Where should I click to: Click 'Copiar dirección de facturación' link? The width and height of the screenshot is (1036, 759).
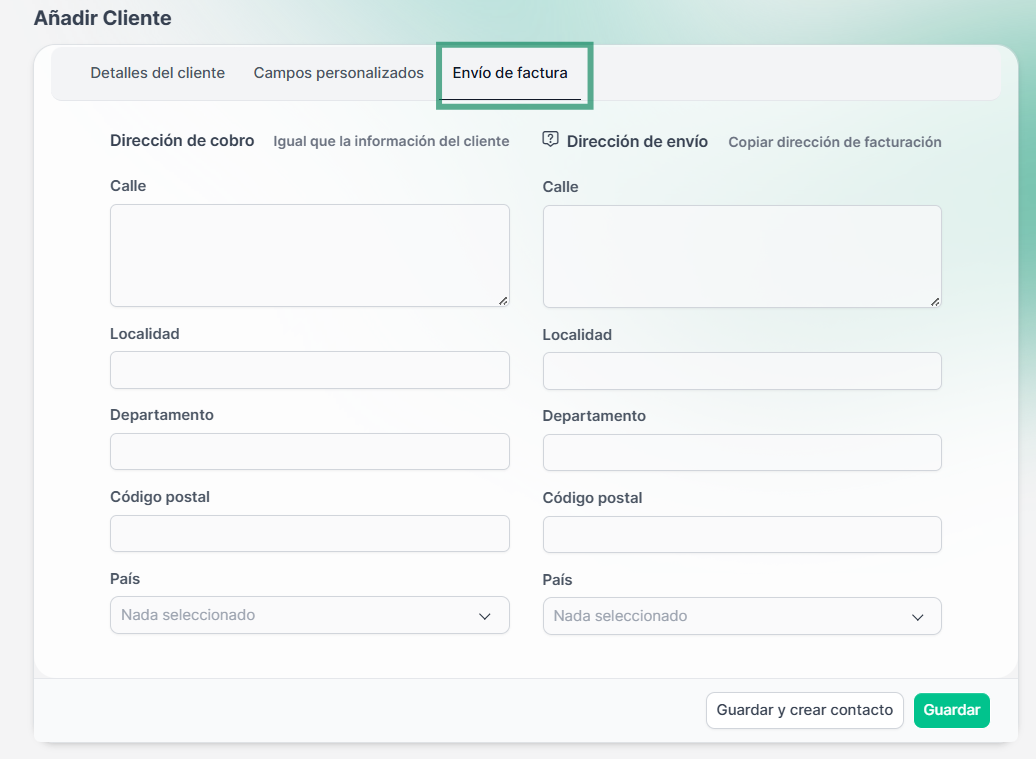[834, 142]
